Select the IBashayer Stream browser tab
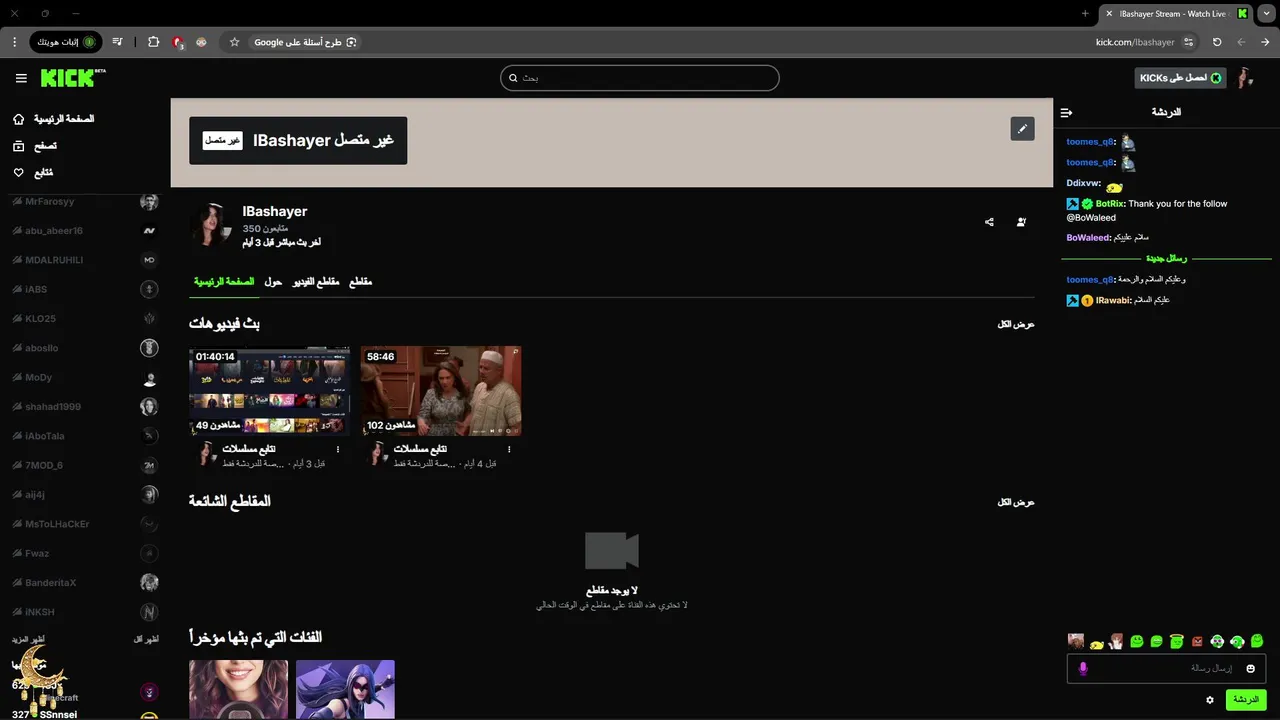1280x720 pixels. (x=1175, y=13)
